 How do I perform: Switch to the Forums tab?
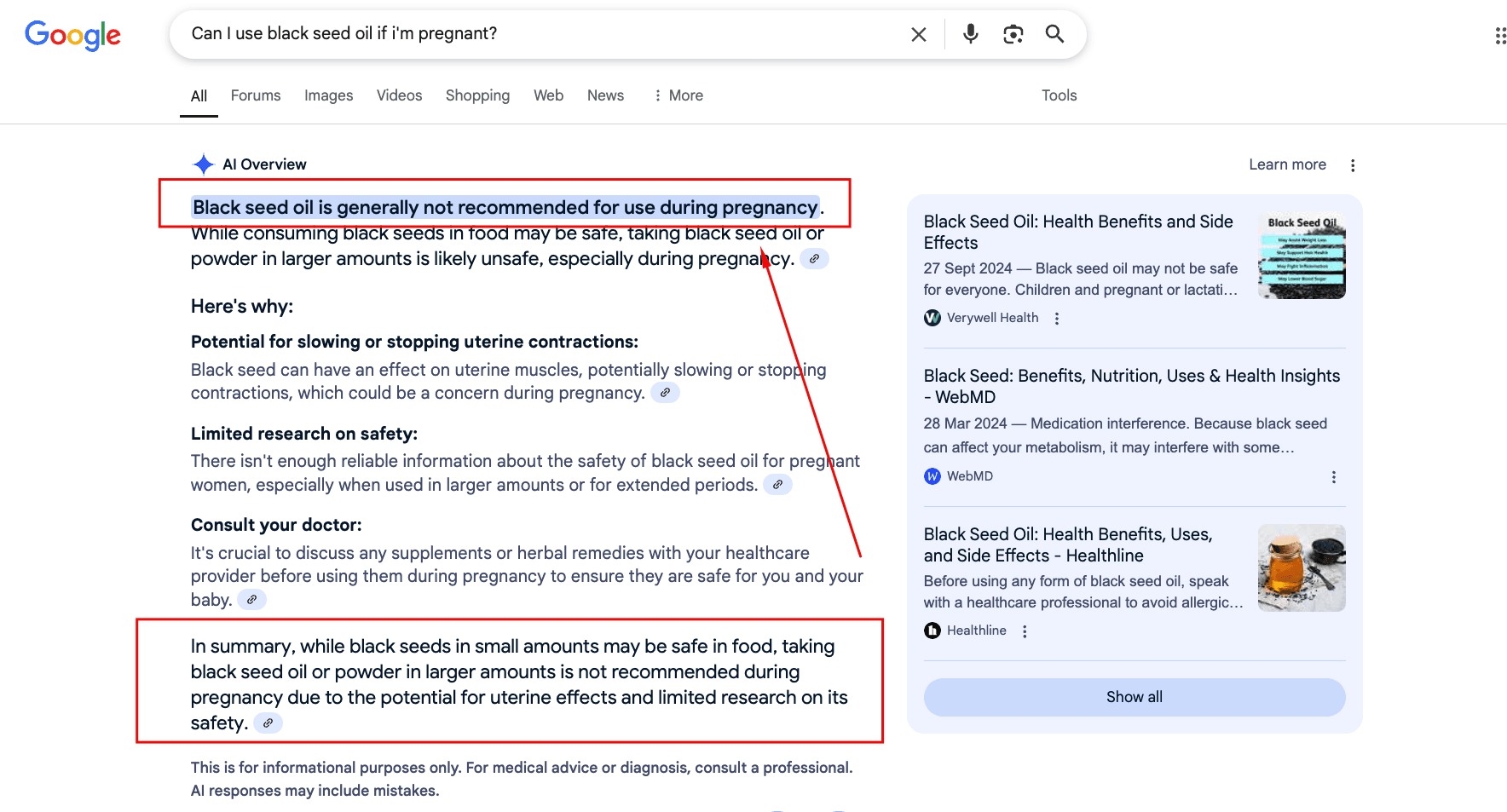point(255,95)
